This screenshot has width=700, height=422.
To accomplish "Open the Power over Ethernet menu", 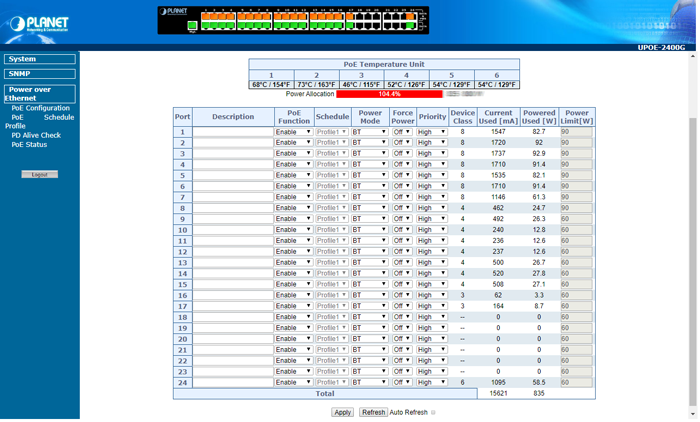I will pyautogui.click(x=40, y=94).
